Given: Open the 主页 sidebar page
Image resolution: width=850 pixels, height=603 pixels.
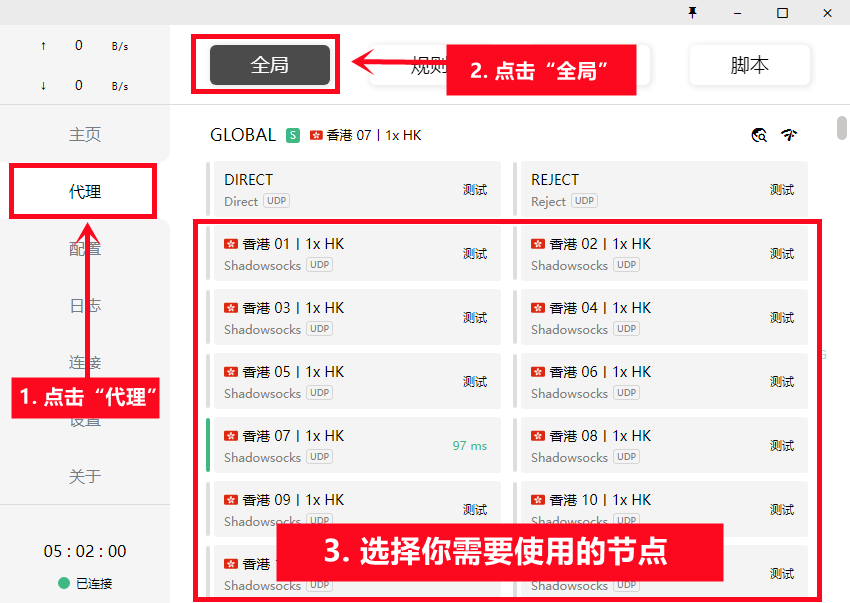Looking at the screenshot, I should tap(84, 134).
